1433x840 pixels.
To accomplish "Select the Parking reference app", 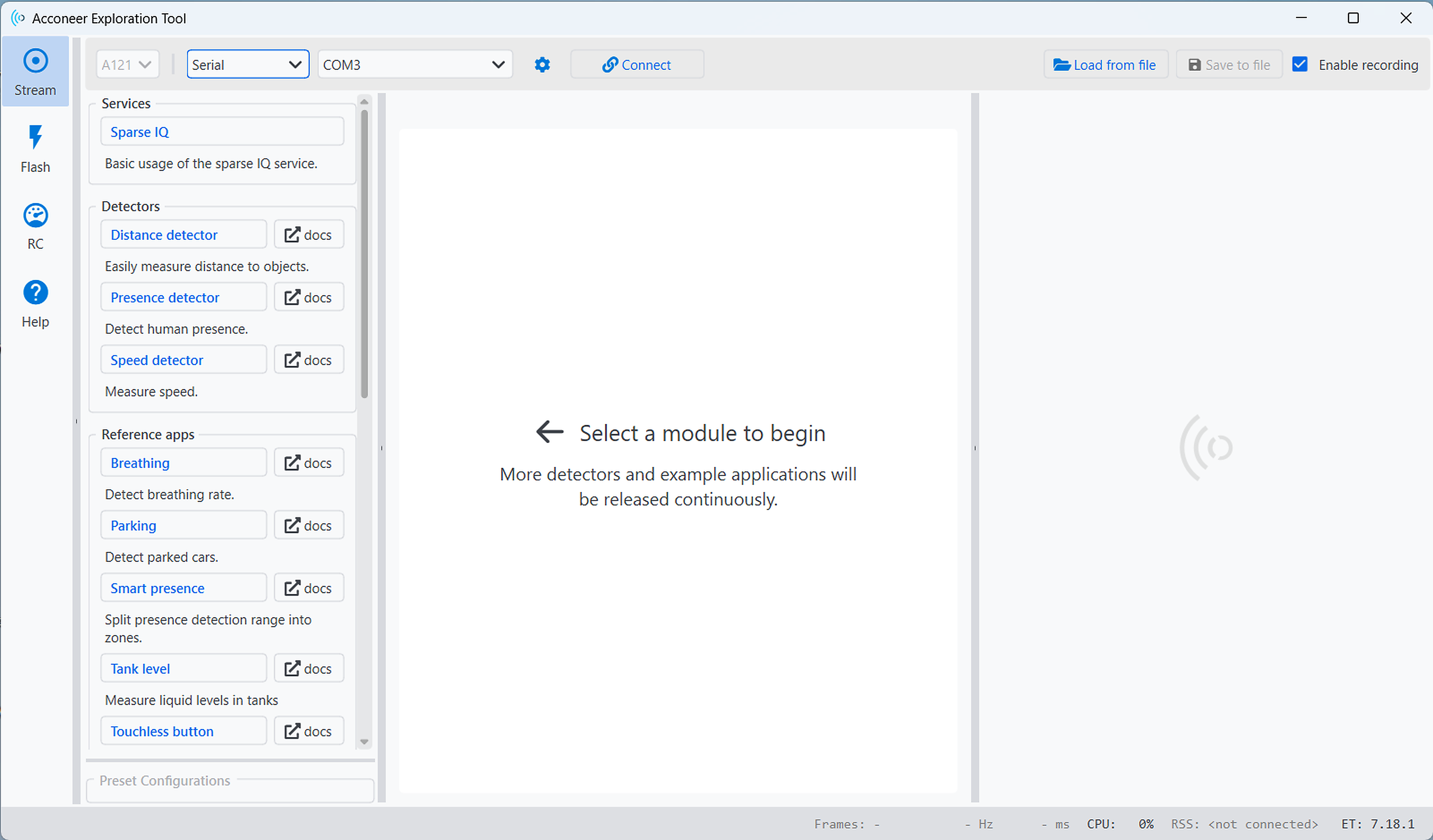I will [184, 525].
